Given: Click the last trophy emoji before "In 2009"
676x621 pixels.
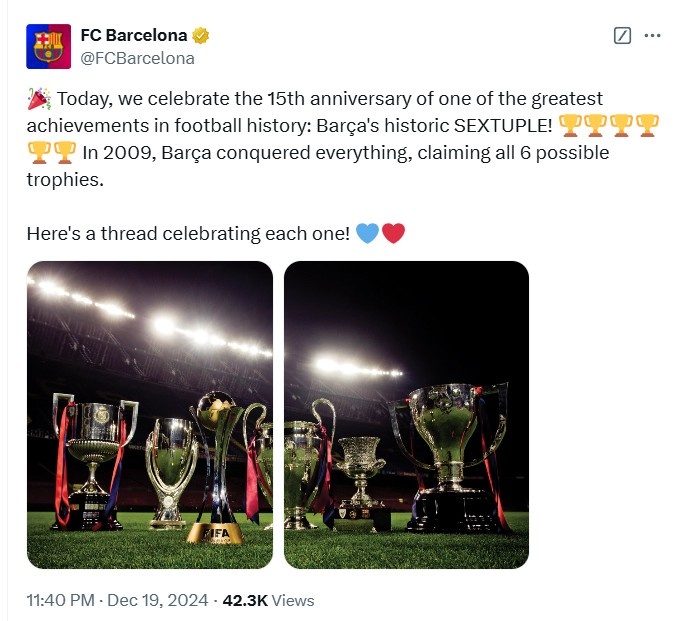Looking at the screenshot, I should click(x=65, y=153).
